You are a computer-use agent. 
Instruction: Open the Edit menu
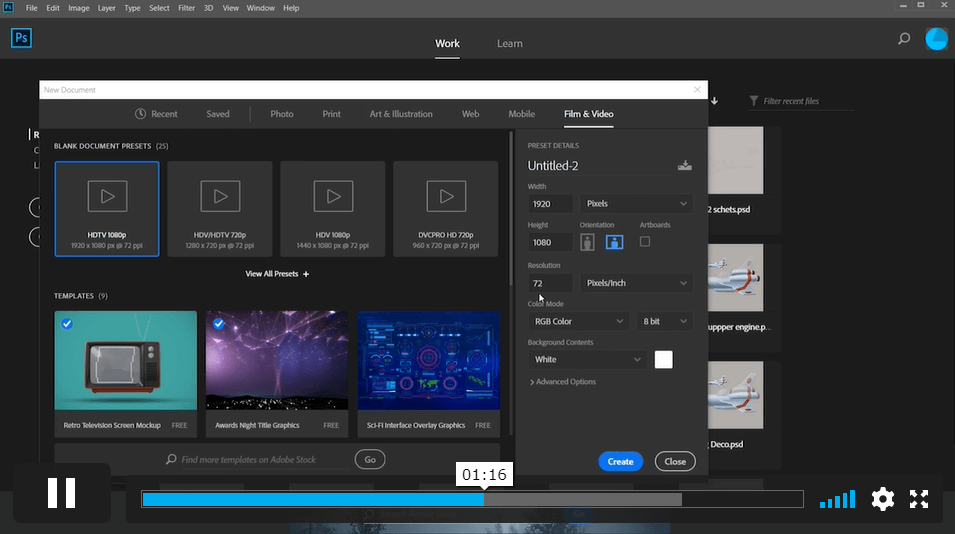coord(53,8)
